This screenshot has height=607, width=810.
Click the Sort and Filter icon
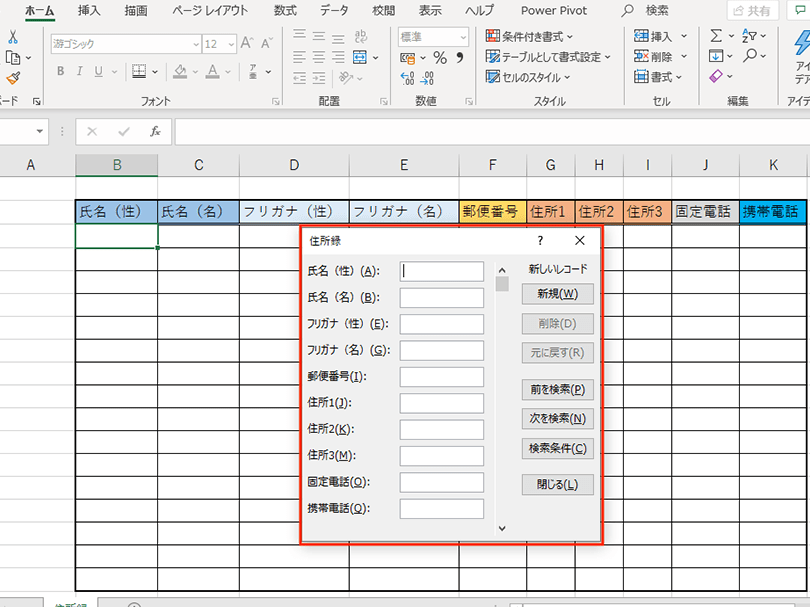(x=750, y=36)
